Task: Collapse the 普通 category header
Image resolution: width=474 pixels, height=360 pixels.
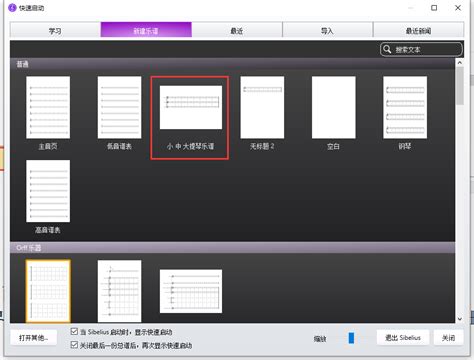Action: tap(232, 64)
